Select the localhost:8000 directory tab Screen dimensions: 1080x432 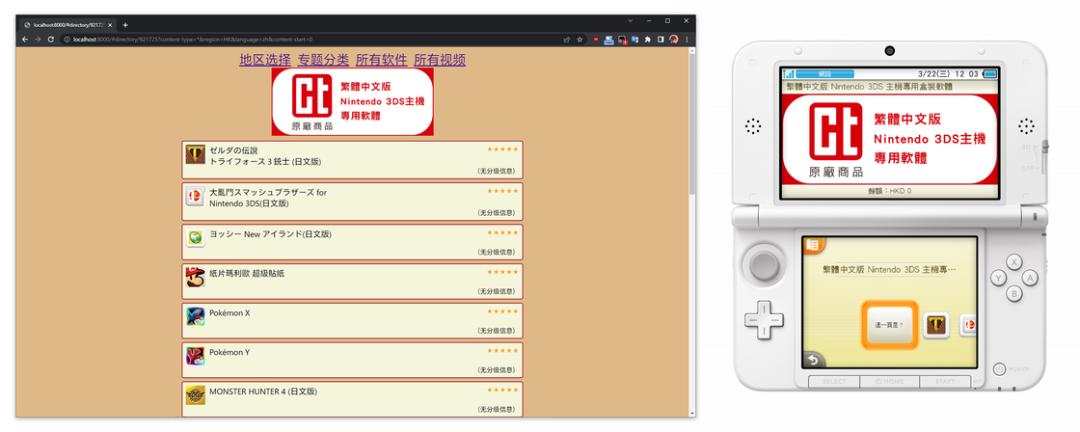click(x=68, y=25)
